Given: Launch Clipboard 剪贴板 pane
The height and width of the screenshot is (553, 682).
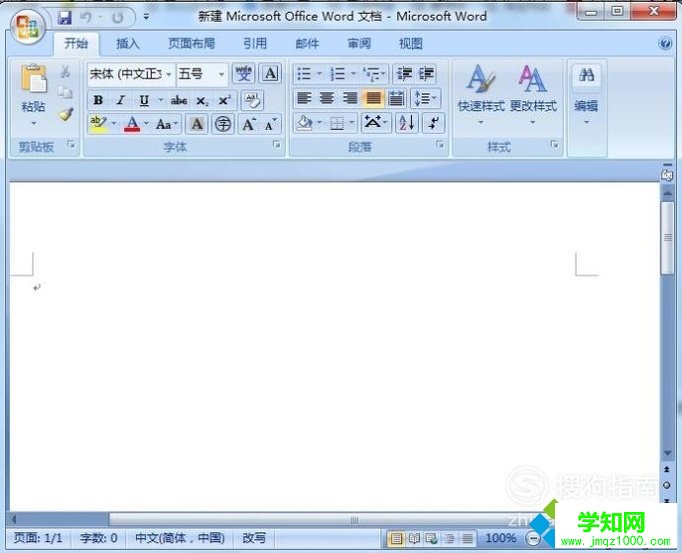Looking at the screenshot, I should [70, 144].
